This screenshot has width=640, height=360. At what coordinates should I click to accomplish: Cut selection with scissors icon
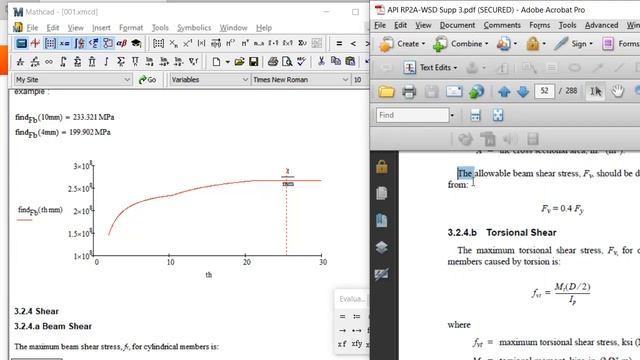(x=321, y=62)
